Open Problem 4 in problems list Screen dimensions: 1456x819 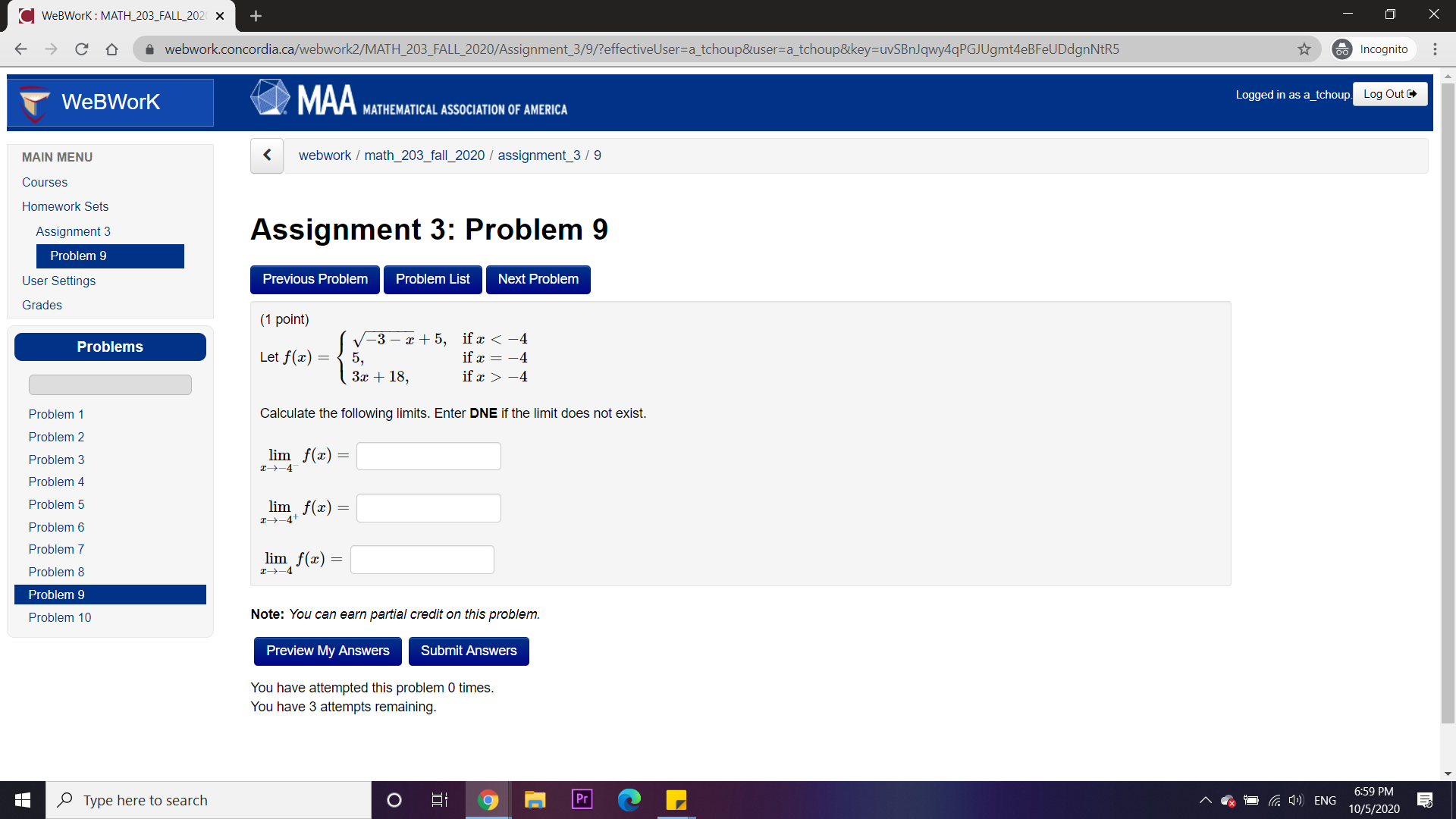[x=57, y=482]
